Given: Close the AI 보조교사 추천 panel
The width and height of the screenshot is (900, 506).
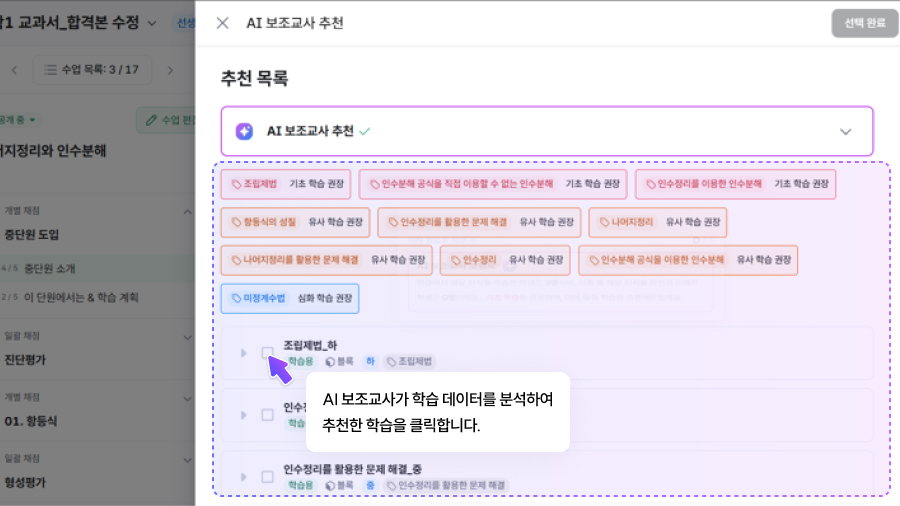Looking at the screenshot, I should [x=222, y=23].
